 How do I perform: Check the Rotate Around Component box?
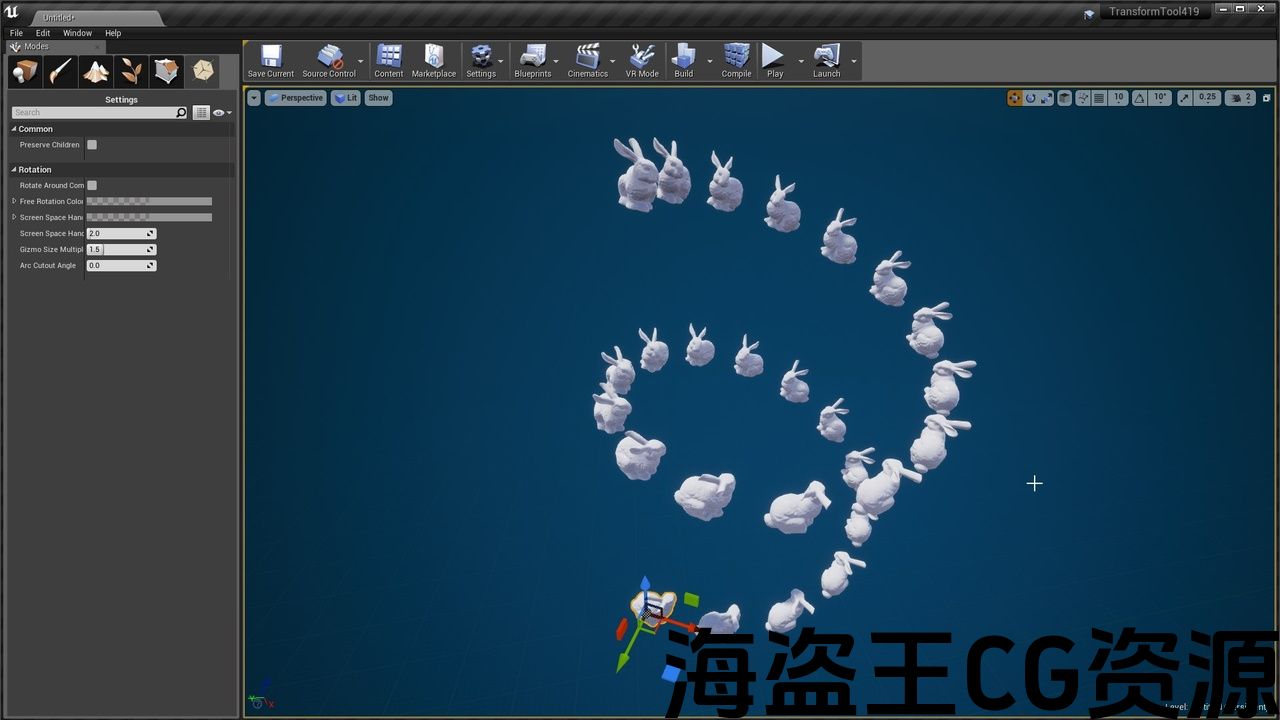point(92,185)
